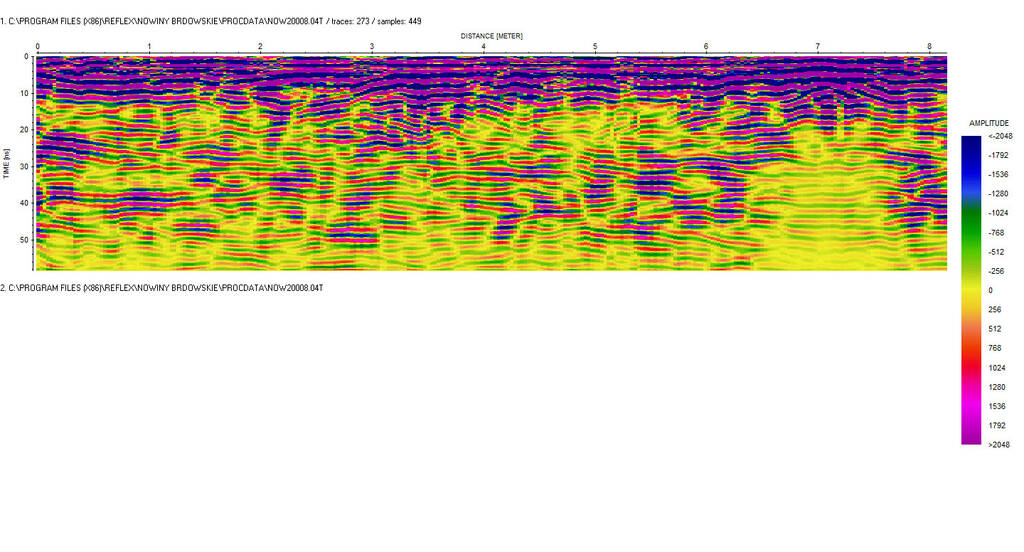Viewport: 1024px width, 552px height.
Task: Pick the dark blue top of amplitude color bar
Action: (971, 145)
